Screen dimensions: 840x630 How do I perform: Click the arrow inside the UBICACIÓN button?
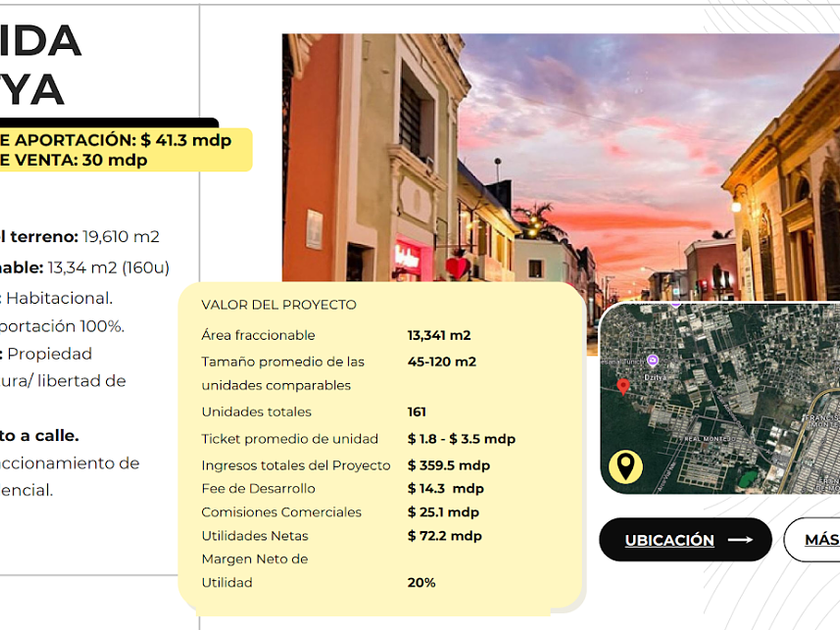740,539
